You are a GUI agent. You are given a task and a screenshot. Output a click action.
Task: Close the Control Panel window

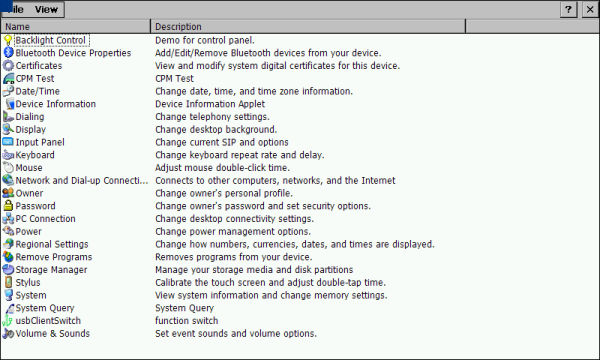tap(590, 10)
